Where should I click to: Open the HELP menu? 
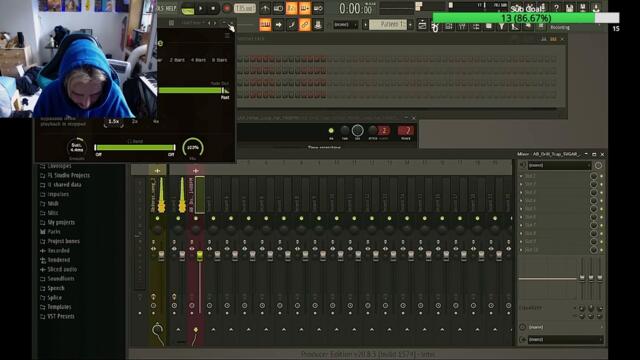[x=171, y=8]
